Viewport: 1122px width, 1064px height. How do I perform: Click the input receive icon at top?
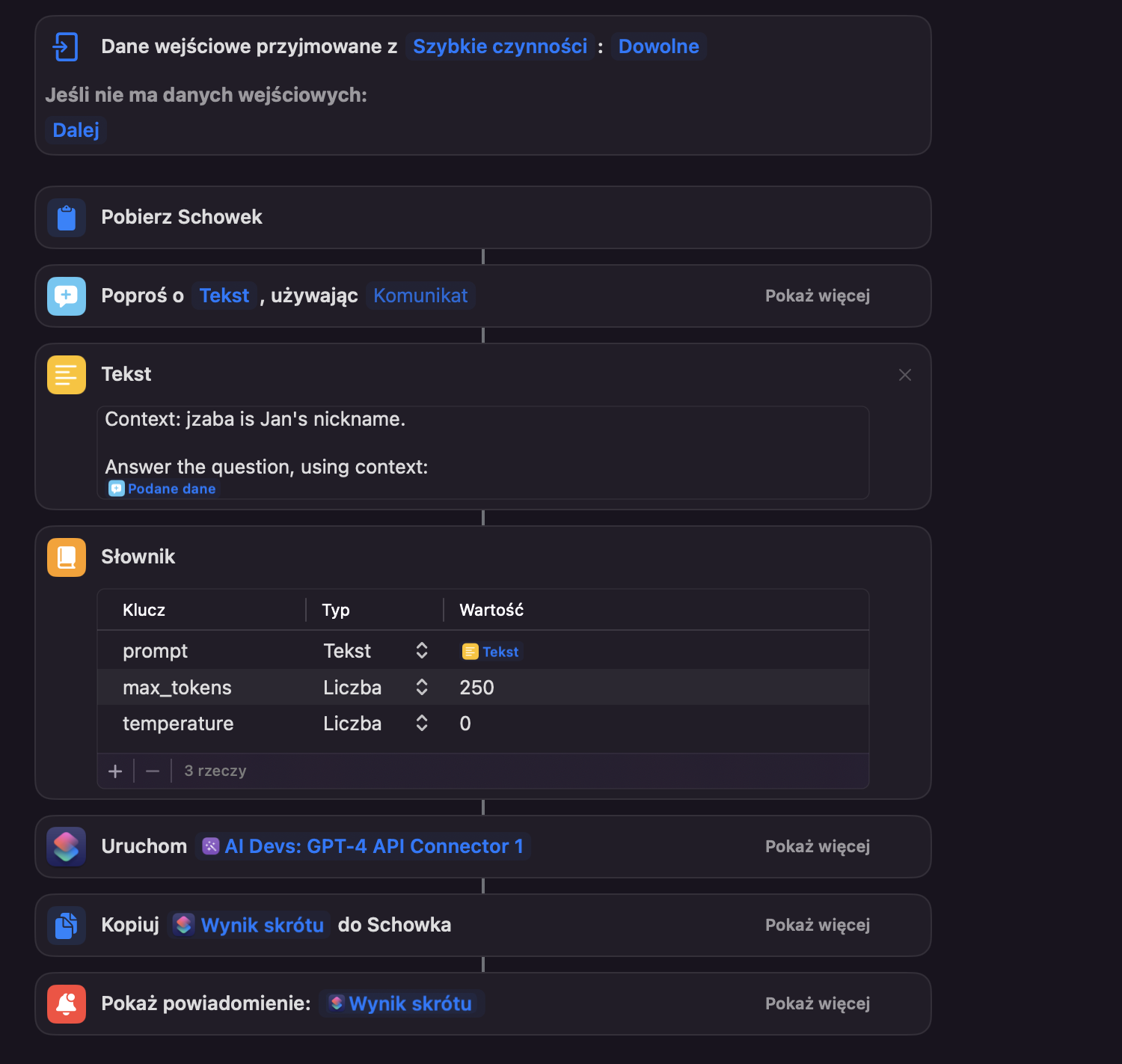point(66,46)
